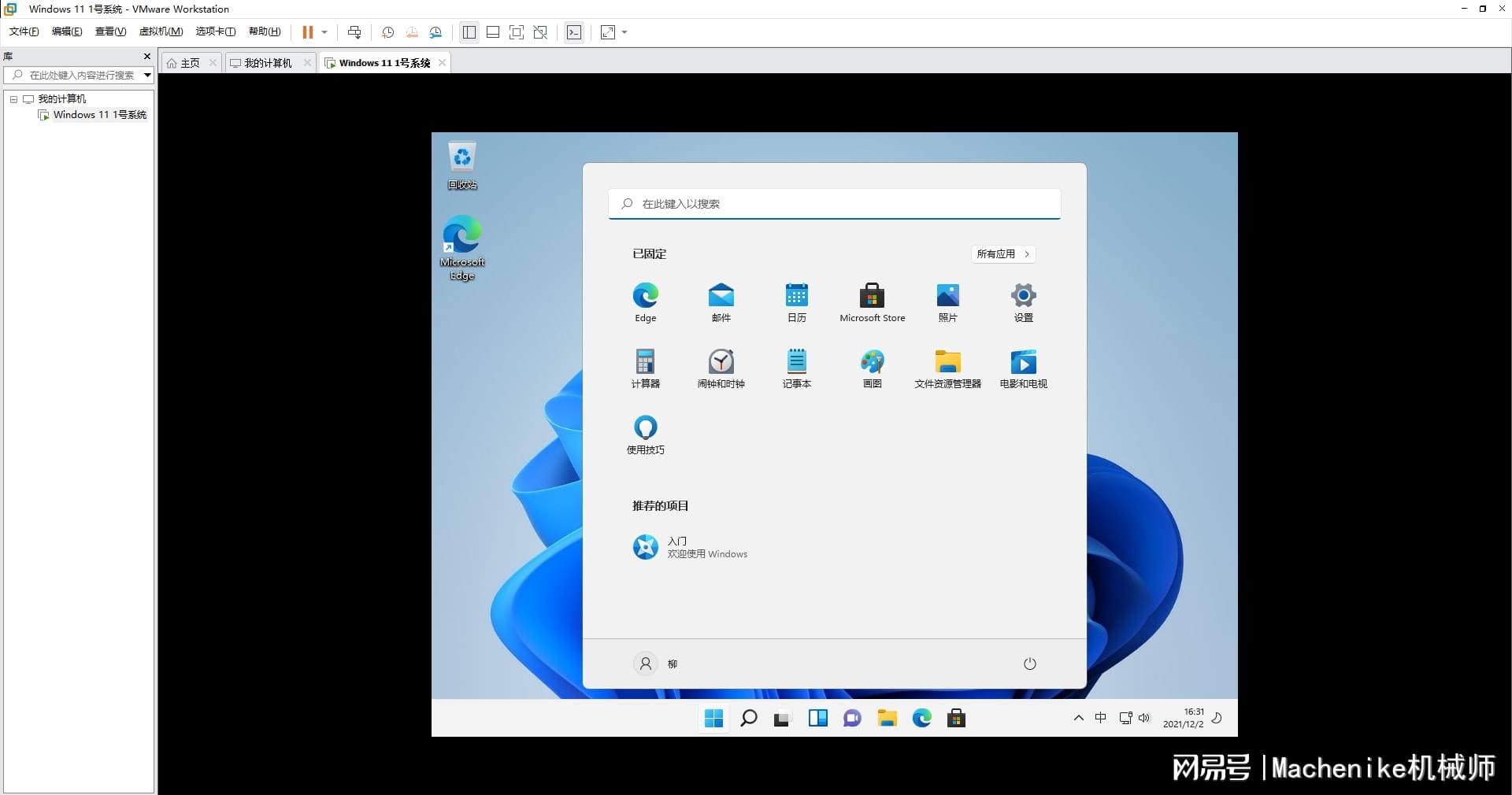1512x795 pixels.
Task: Open the 照片 app
Action: (x=948, y=302)
